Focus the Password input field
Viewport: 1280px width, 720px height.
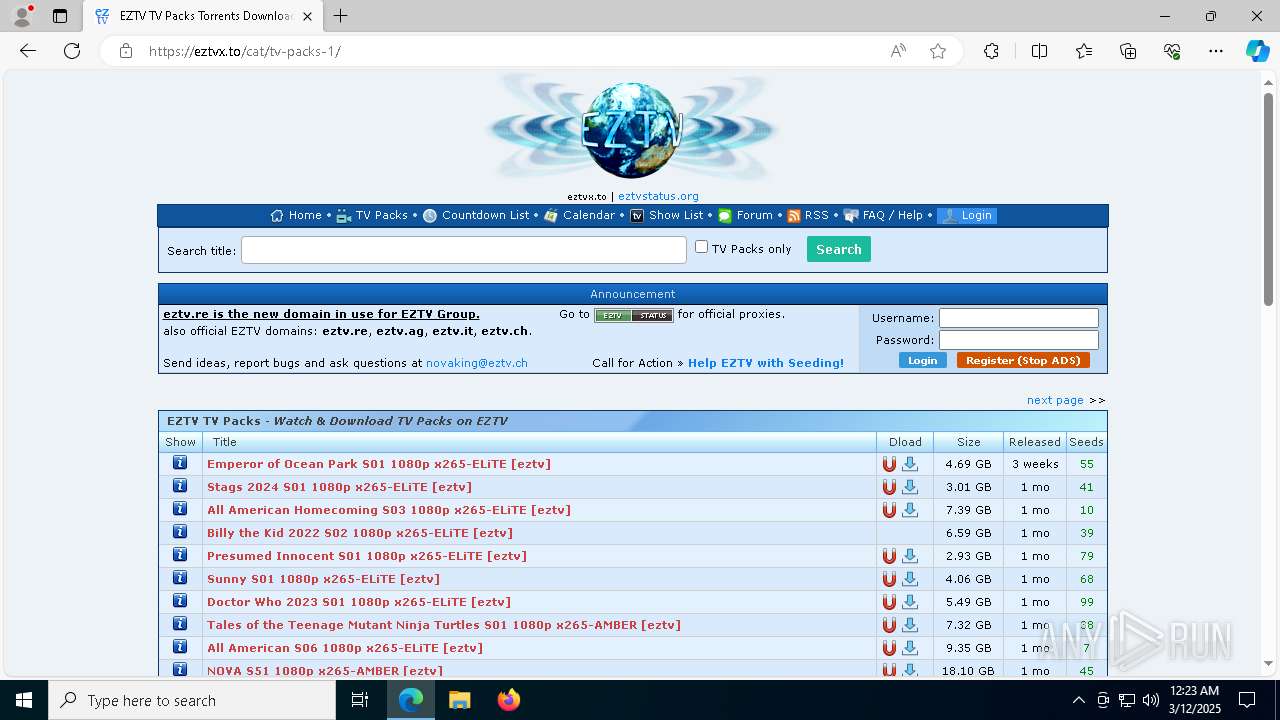point(1019,340)
